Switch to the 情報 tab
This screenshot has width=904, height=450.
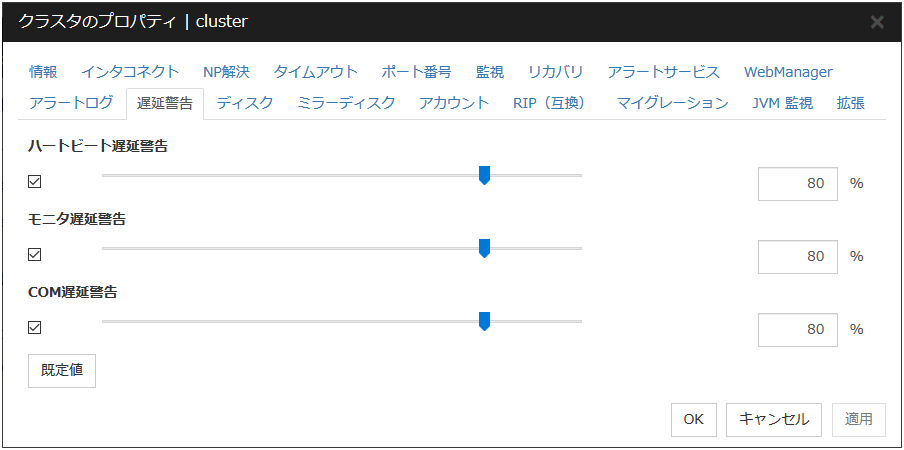click(x=43, y=72)
